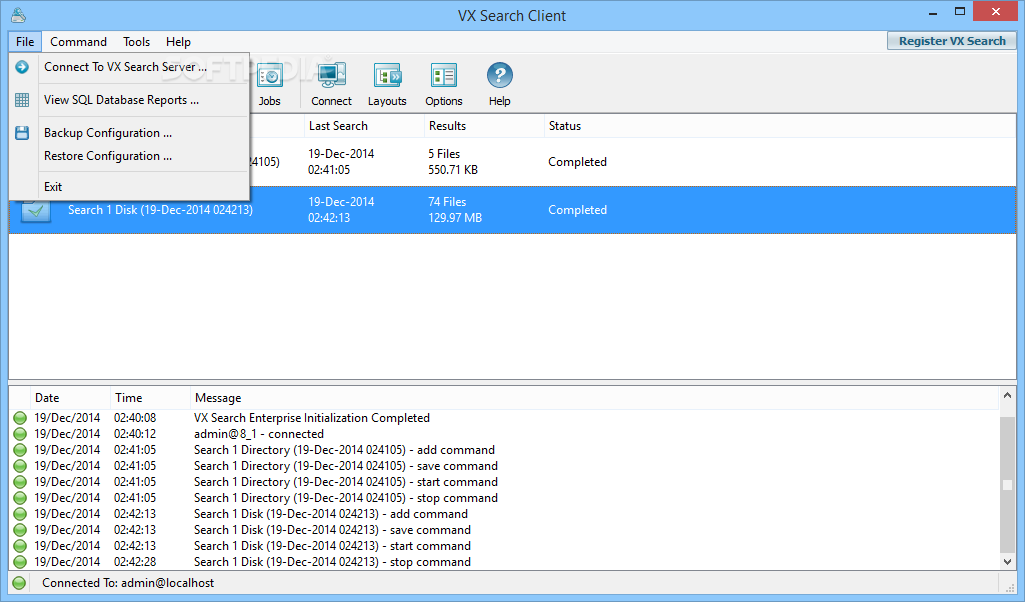Image resolution: width=1025 pixels, height=602 pixels.
Task: Click the log panel scrollbar thumb
Action: click(x=1007, y=485)
